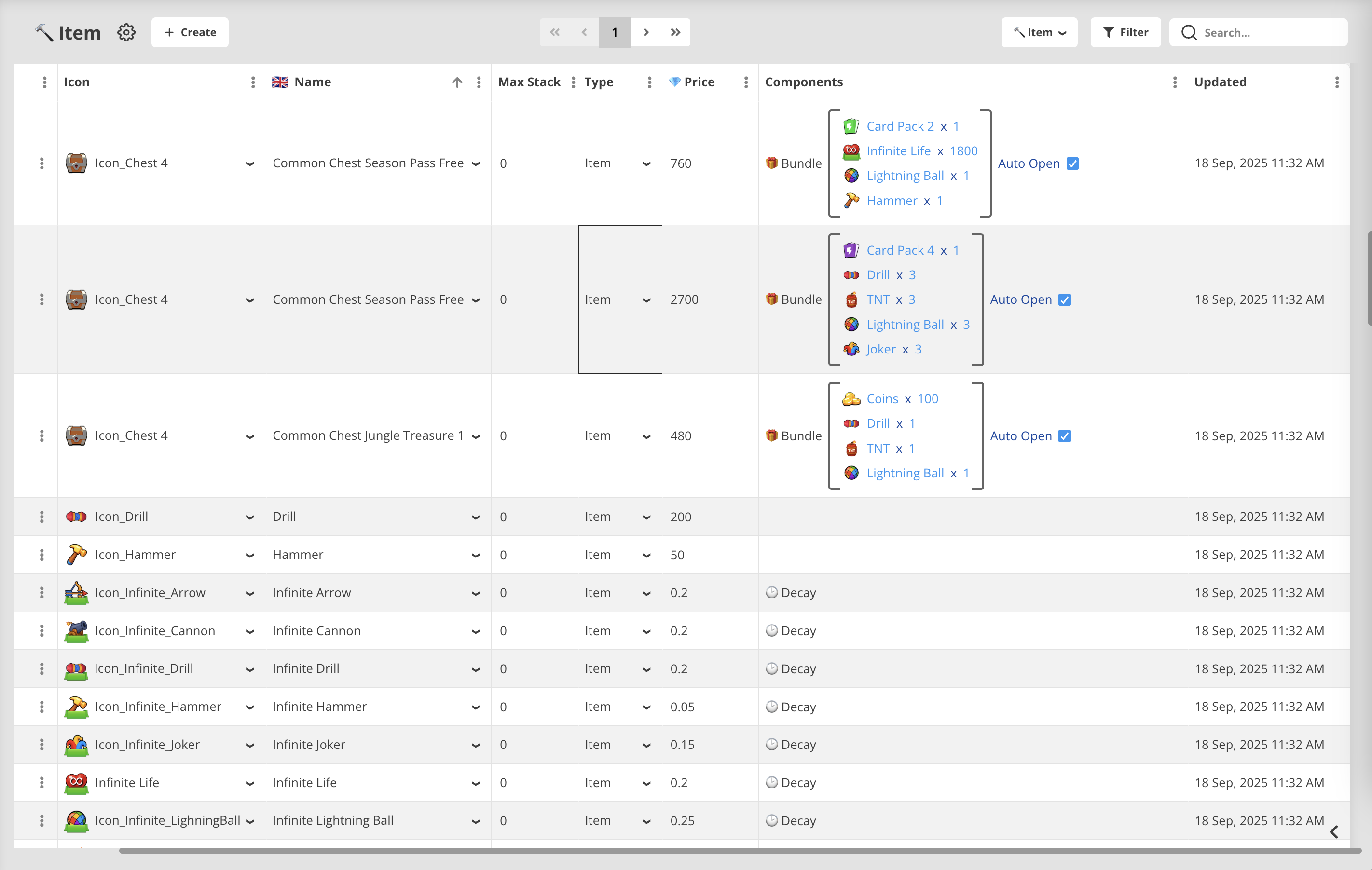Click the Drill row's drill icon
The width and height of the screenshot is (1372, 870).
tap(76, 516)
